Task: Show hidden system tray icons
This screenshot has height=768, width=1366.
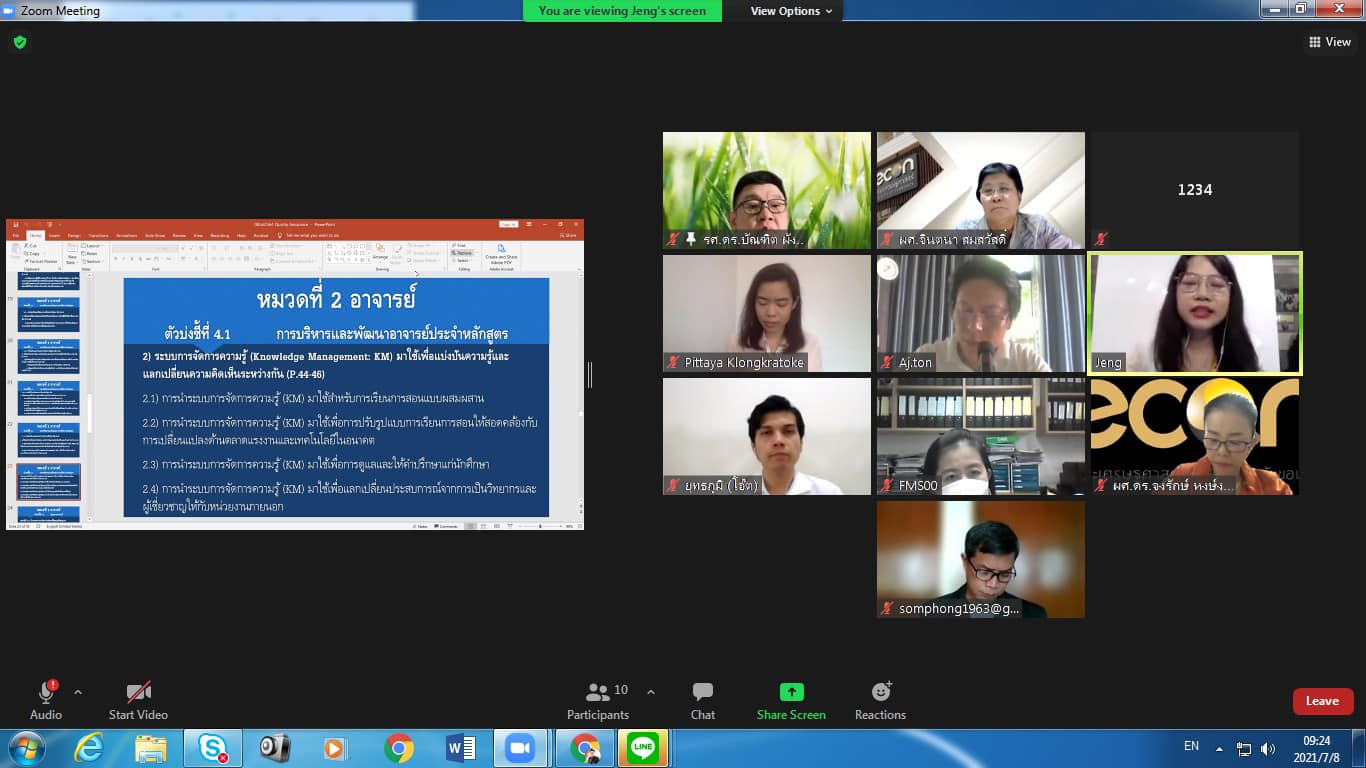Action: [1219, 748]
